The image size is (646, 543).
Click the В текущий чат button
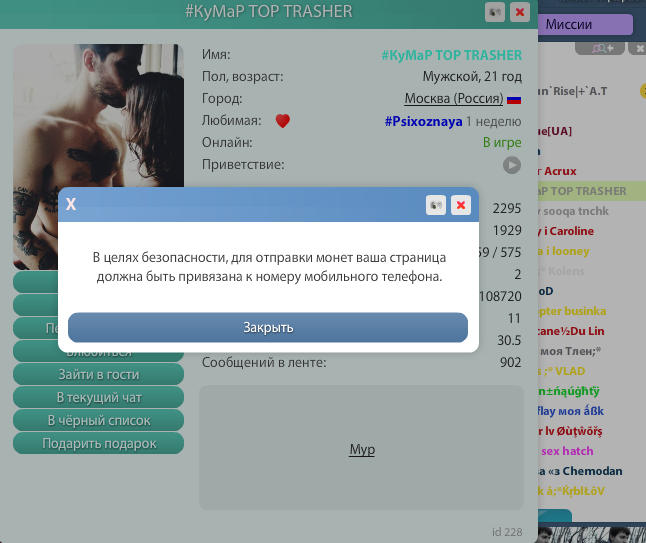(98, 398)
